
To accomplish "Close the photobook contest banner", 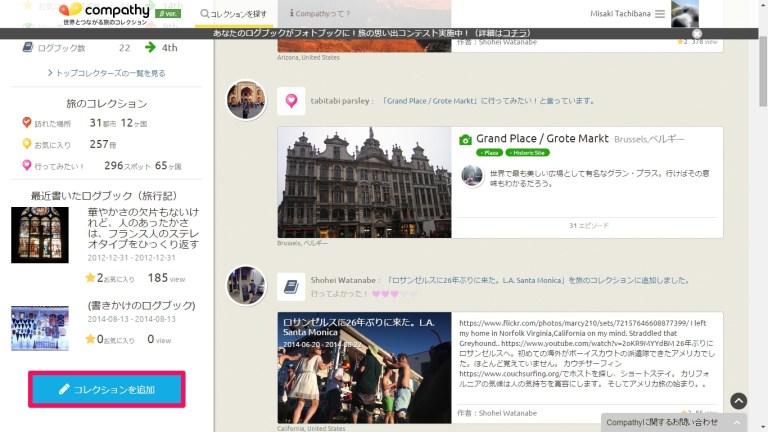I will (x=696, y=33).
